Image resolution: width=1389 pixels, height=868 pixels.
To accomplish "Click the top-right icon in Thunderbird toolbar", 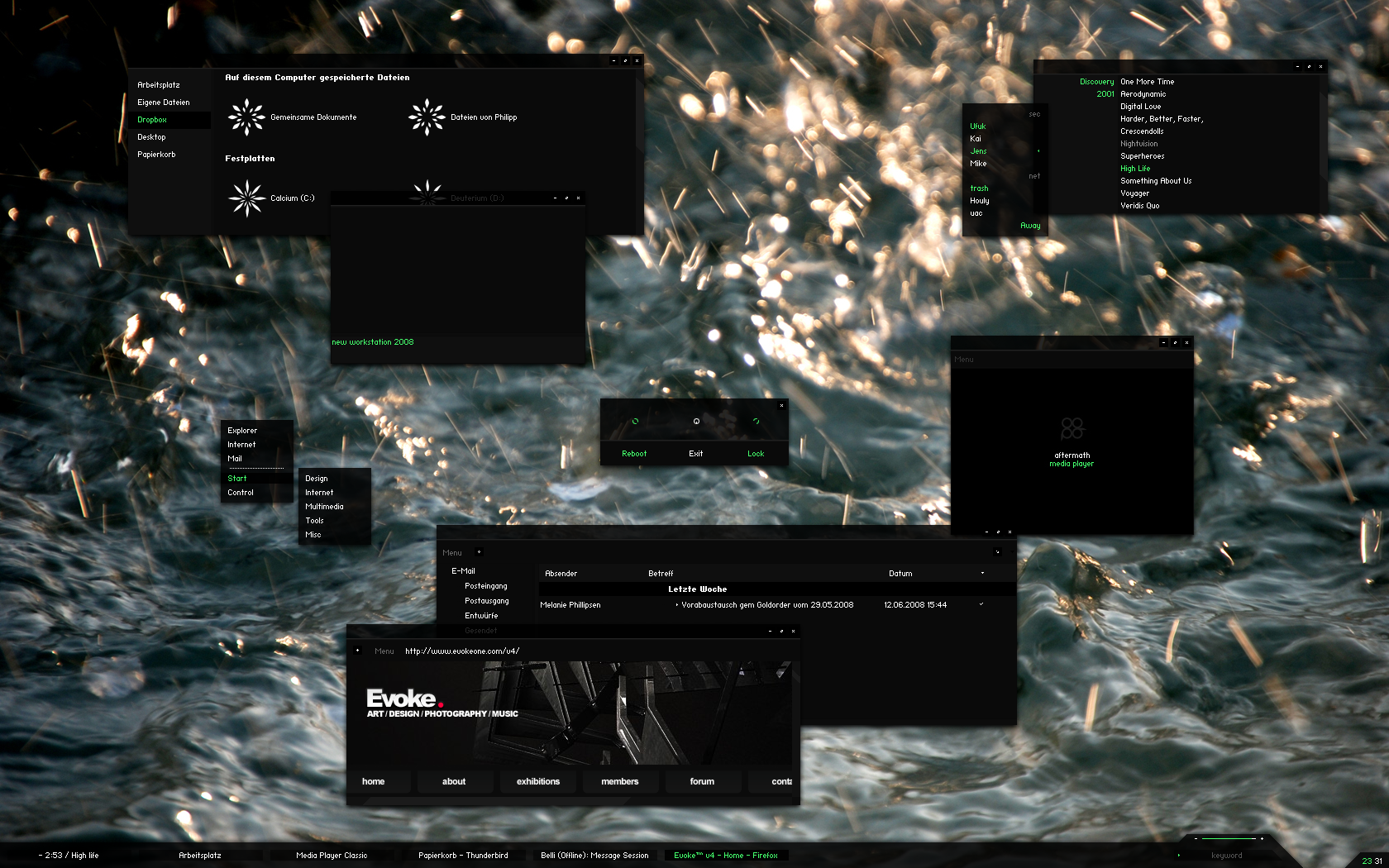I will click(x=997, y=552).
